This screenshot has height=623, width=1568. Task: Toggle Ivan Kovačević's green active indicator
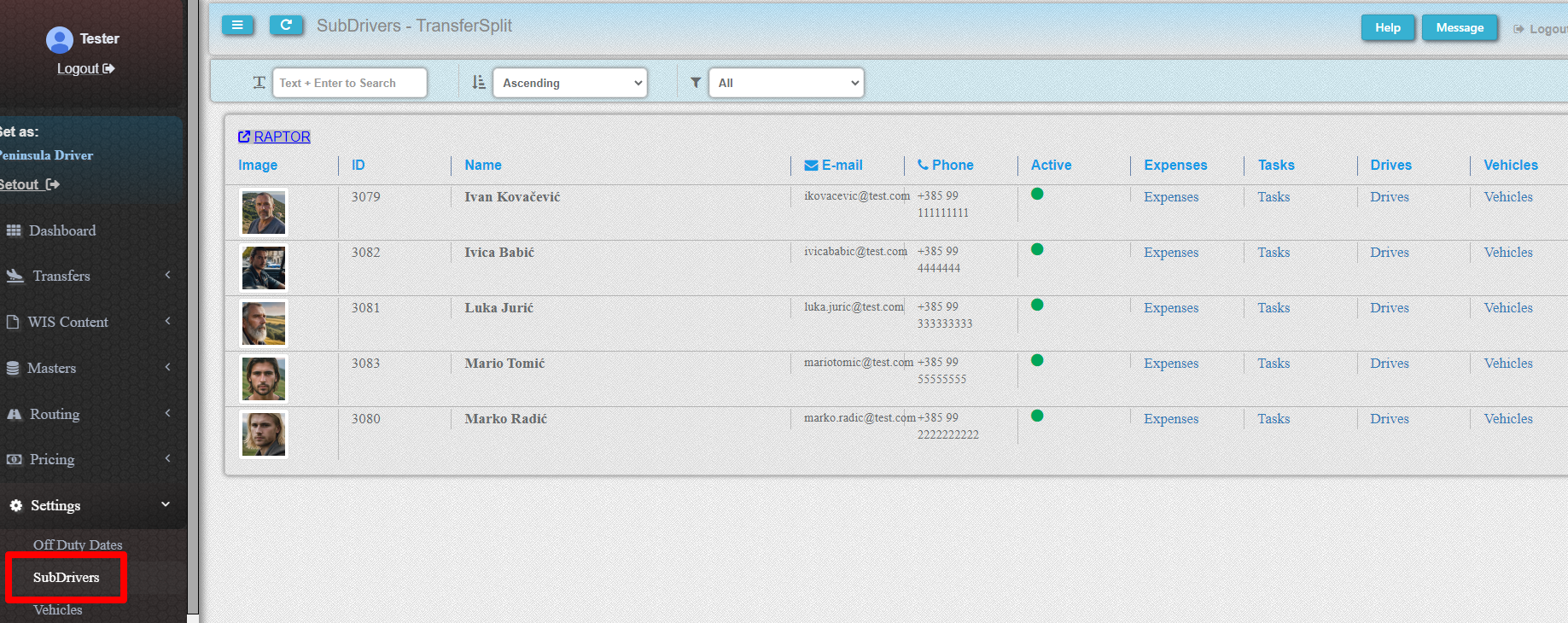click(1037, 194)
